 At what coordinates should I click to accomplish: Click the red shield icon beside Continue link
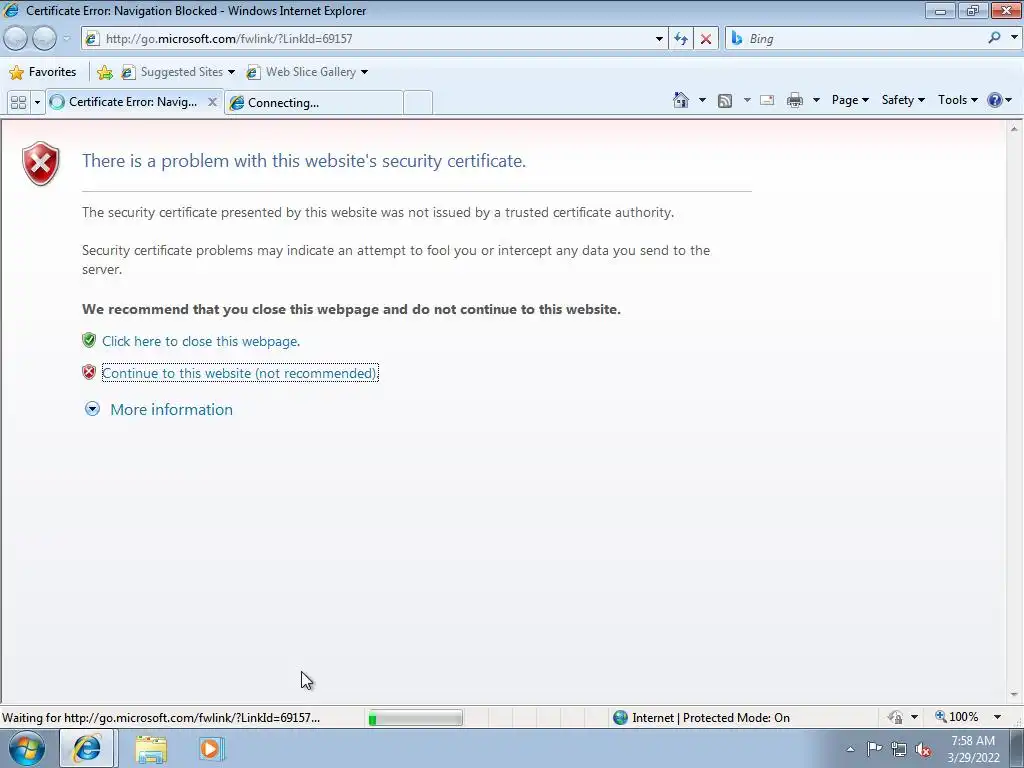(89, 372)
